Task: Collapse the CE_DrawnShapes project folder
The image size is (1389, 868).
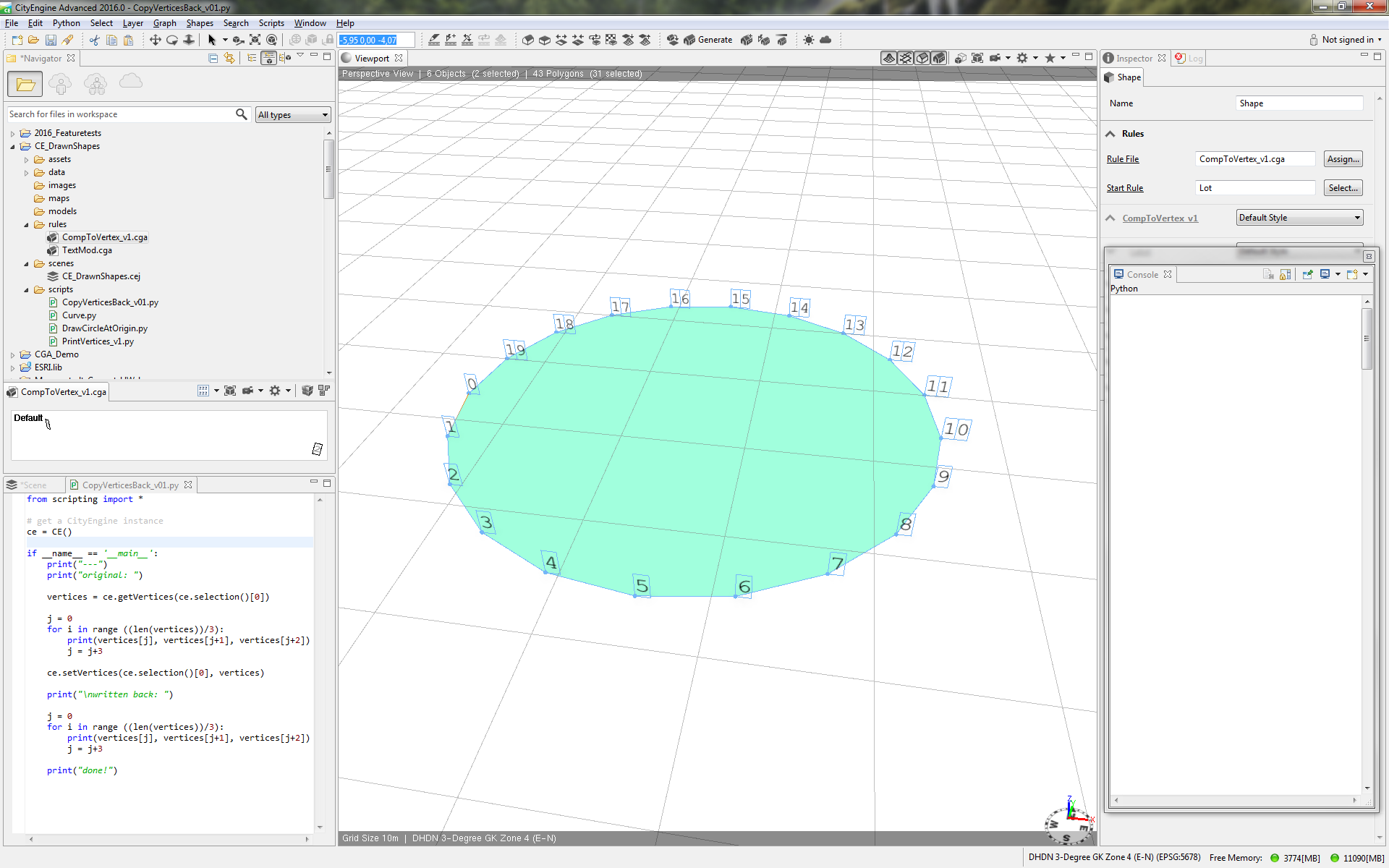Action: [x=12, y=147]
